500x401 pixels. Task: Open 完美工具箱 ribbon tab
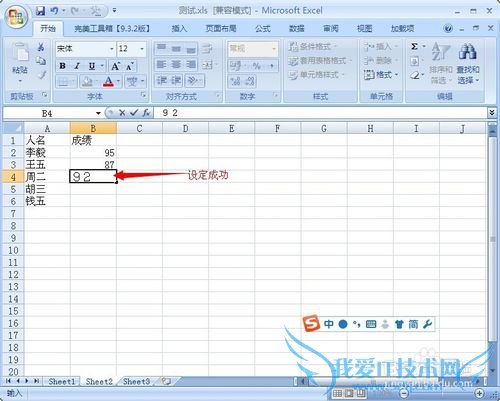click(x=113, y=29)
